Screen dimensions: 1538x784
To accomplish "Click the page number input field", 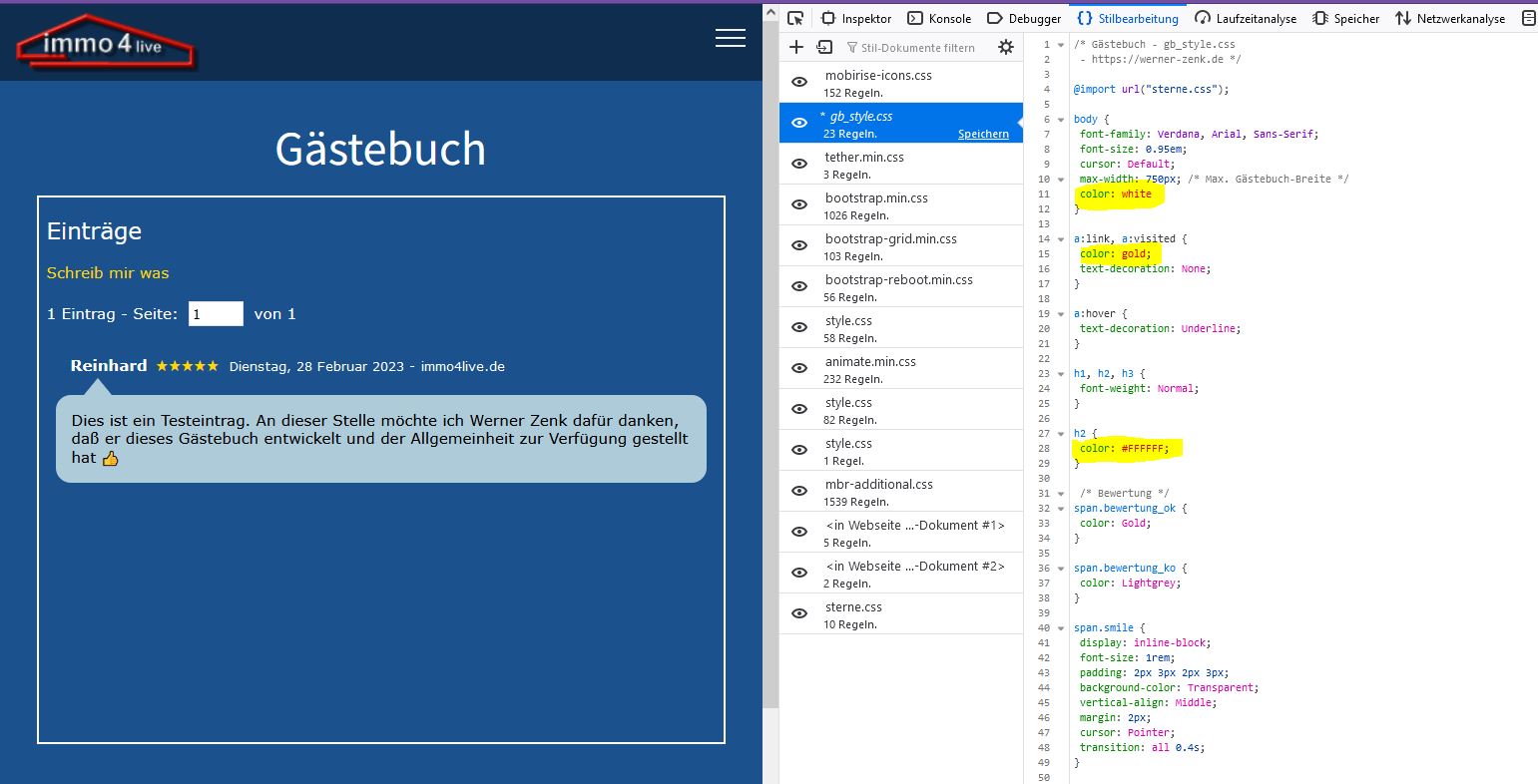I will (216, 314).
